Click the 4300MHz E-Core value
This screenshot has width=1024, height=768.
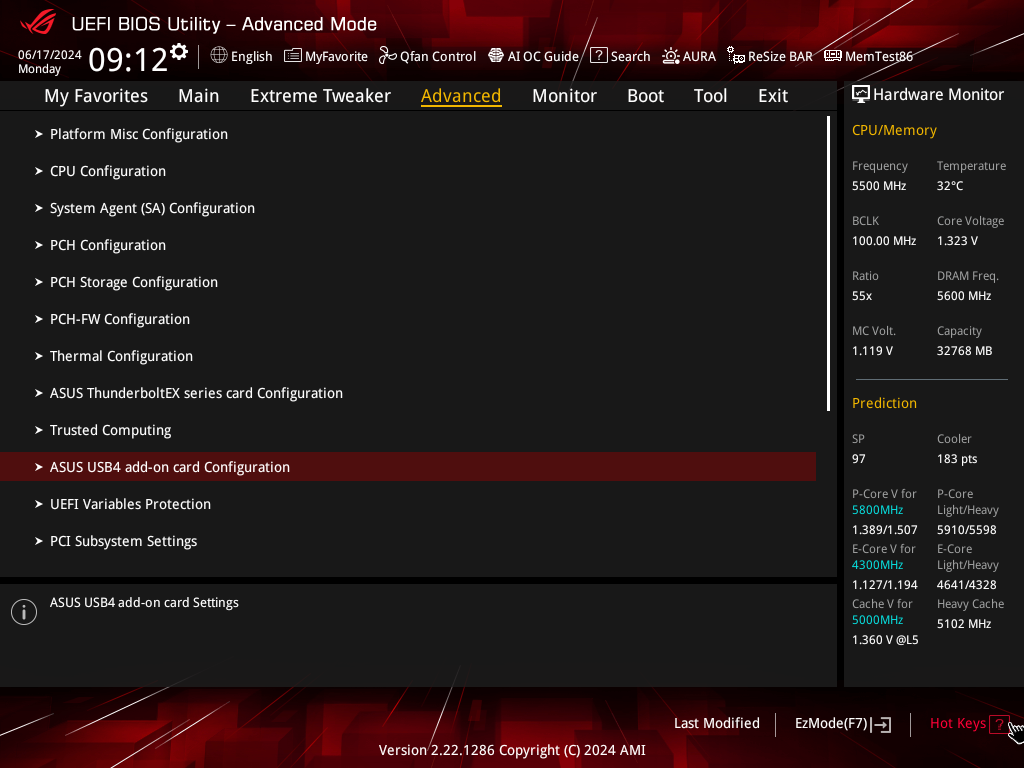(877, 565)
